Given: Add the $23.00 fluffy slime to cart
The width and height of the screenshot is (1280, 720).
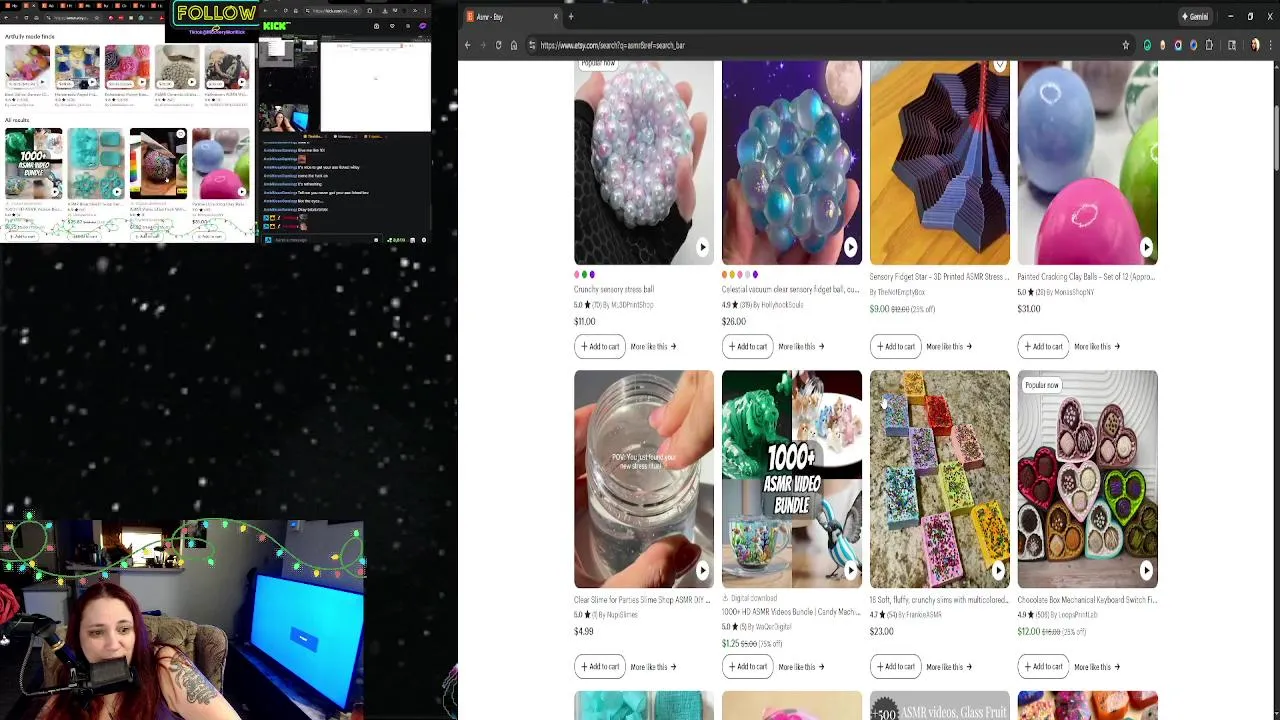Looking at the screenshot, I should pos(896,666).
